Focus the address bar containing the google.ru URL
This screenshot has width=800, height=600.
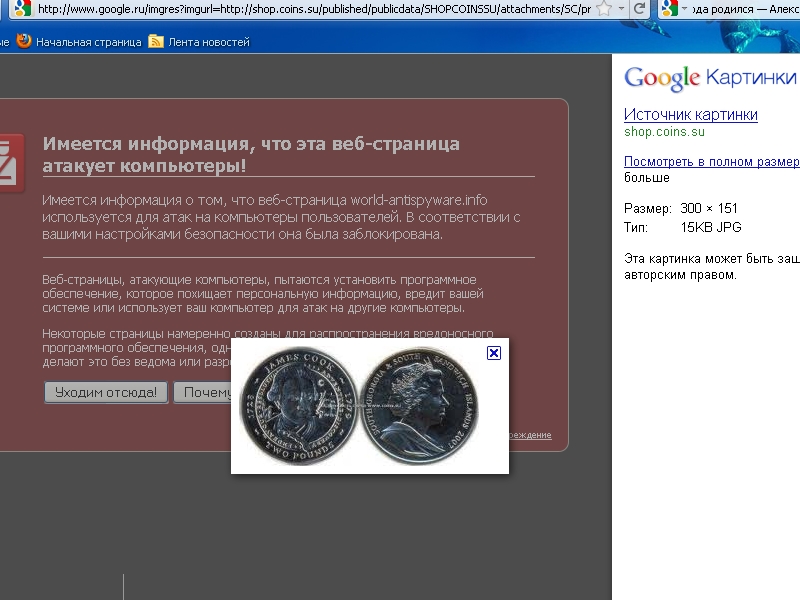(314, 9)
